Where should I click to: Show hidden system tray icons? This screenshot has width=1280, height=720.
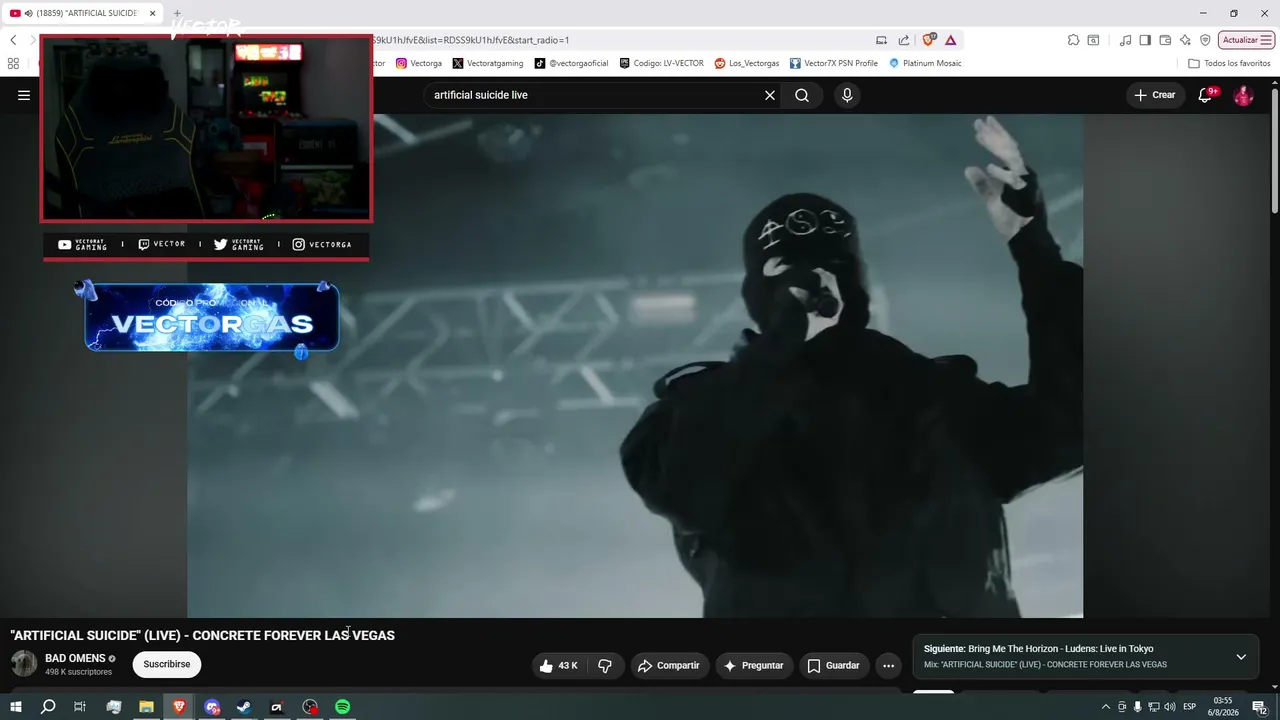tap(1105, 707)
